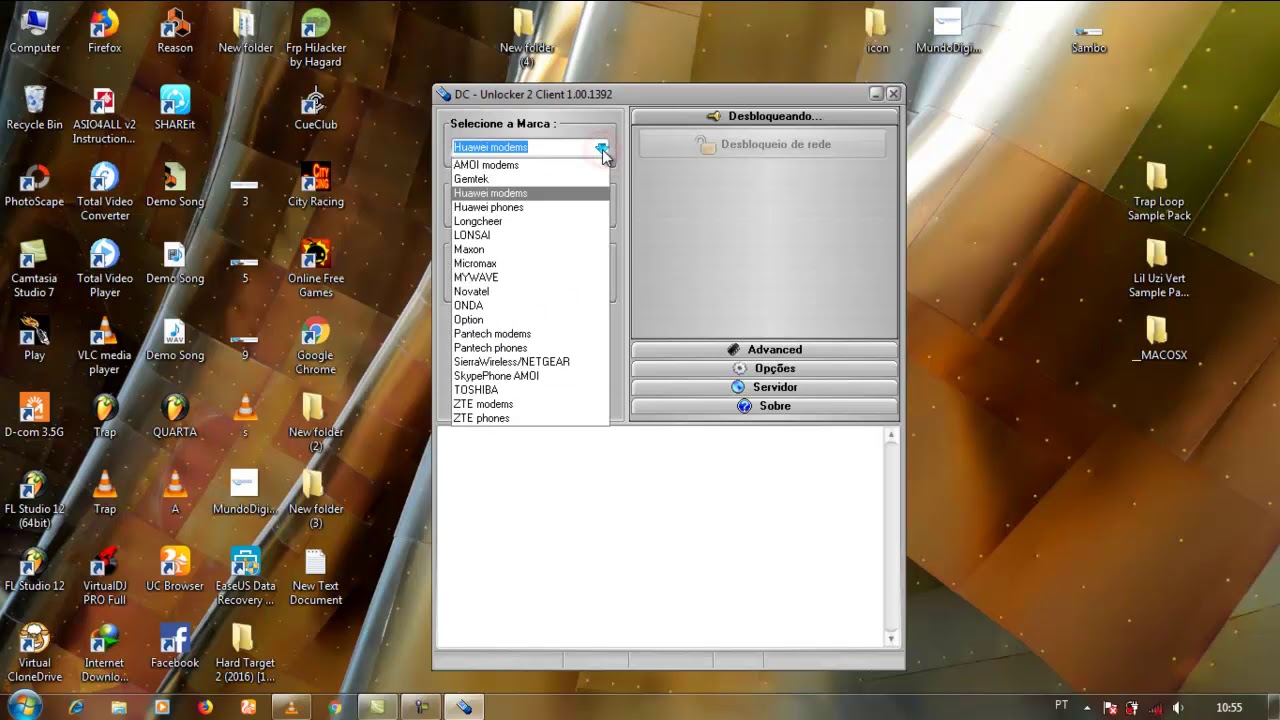Select the Recycle Bin icon
The image size is (1280, 720).
click(34, 108)
